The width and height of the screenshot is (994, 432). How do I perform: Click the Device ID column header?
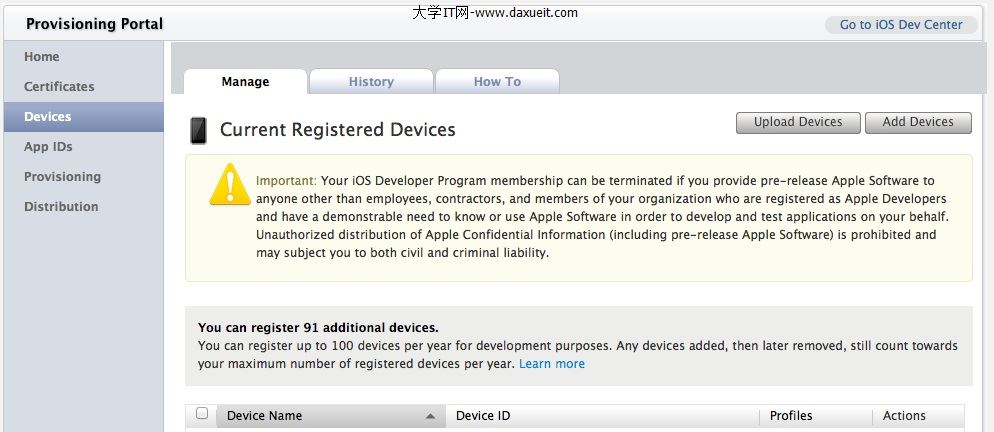click(x=483, y=416)
